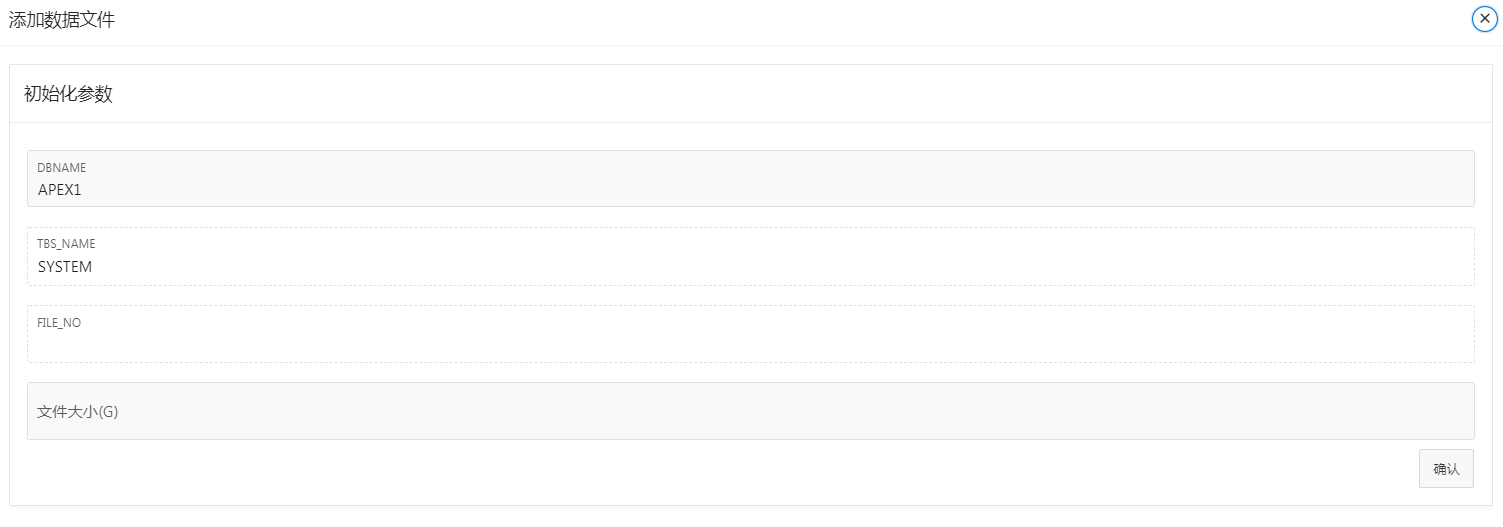1503x527 pixels.
Task: Click the DBNAME field label
Action: pos(62,168)
